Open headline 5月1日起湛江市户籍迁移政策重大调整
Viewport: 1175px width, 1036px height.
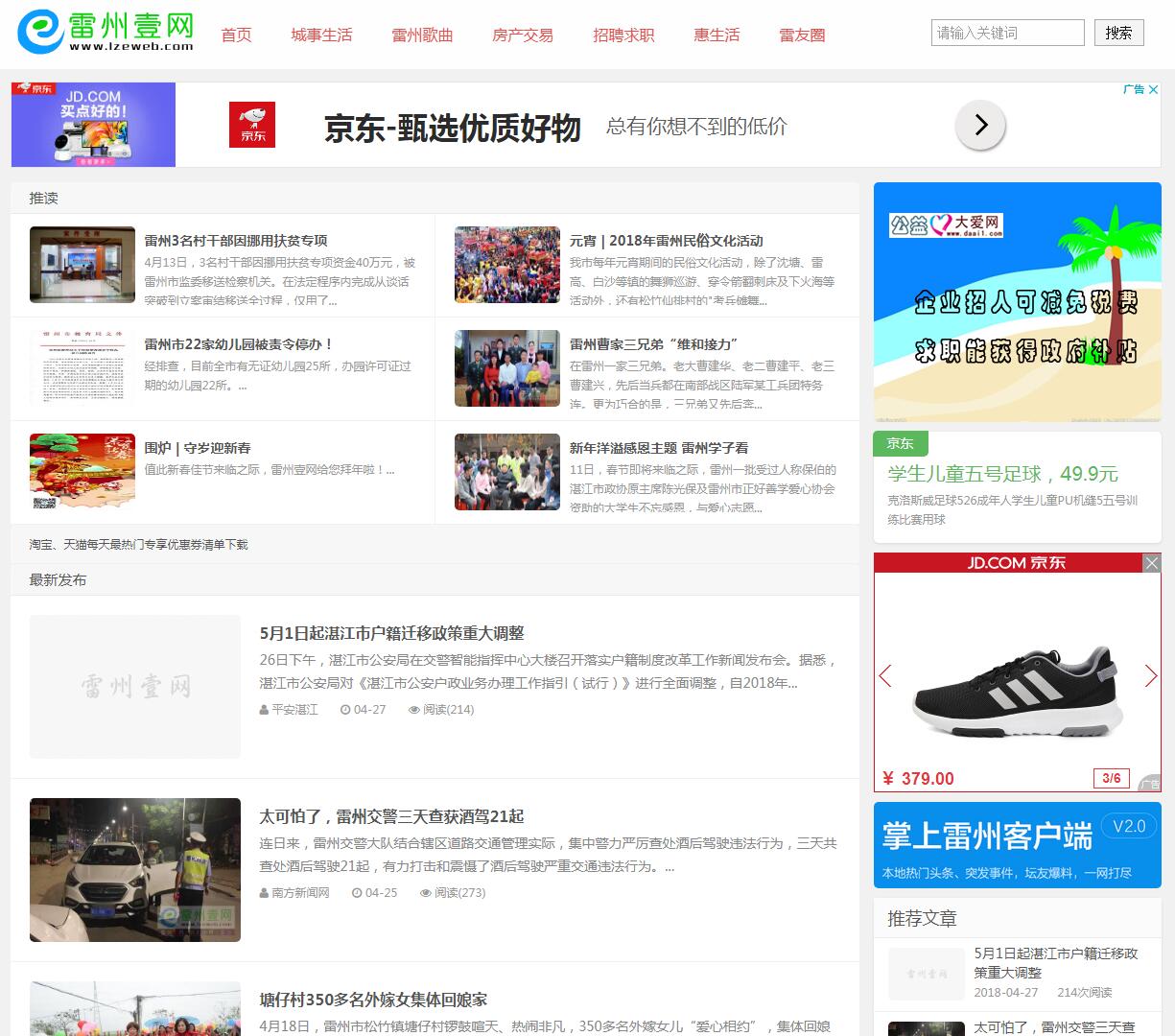391,633
